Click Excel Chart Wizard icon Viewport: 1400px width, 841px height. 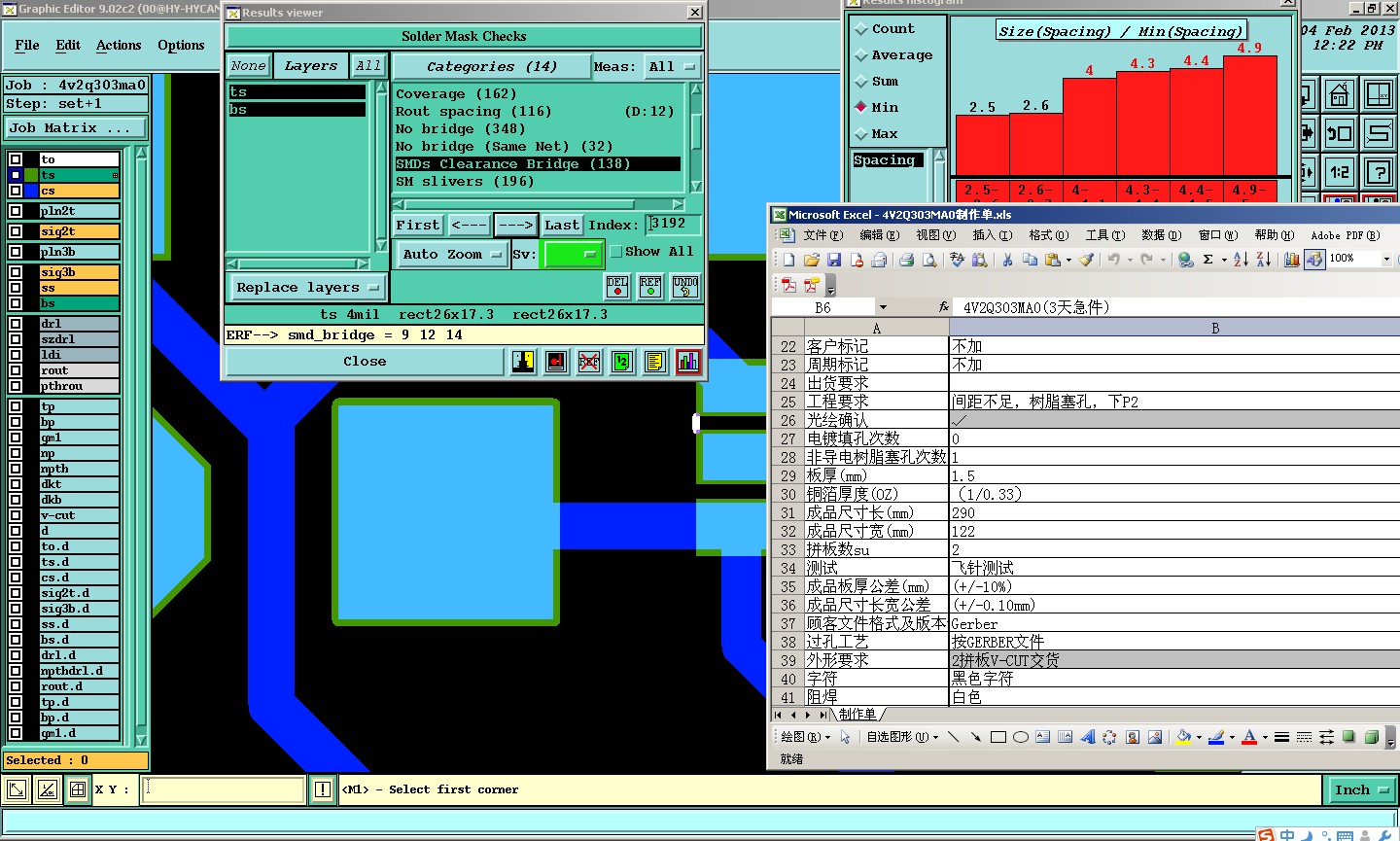point(1291,260)
